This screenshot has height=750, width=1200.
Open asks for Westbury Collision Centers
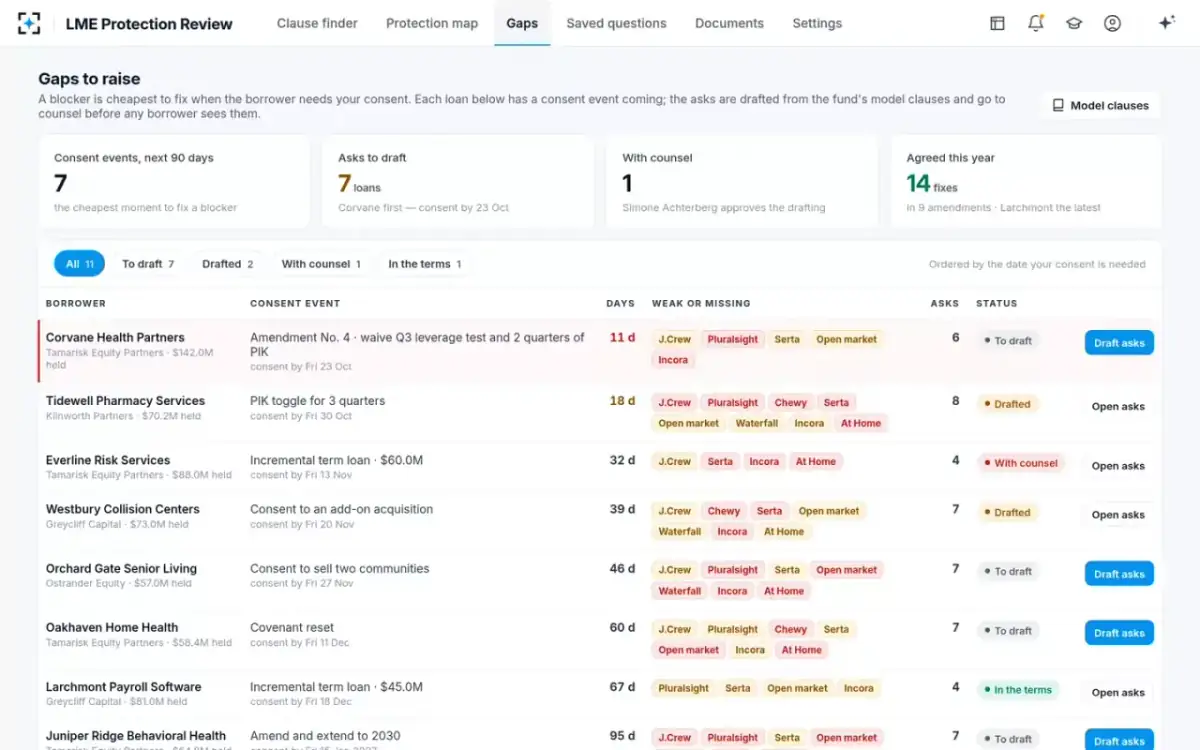(x=1118, y=515)
